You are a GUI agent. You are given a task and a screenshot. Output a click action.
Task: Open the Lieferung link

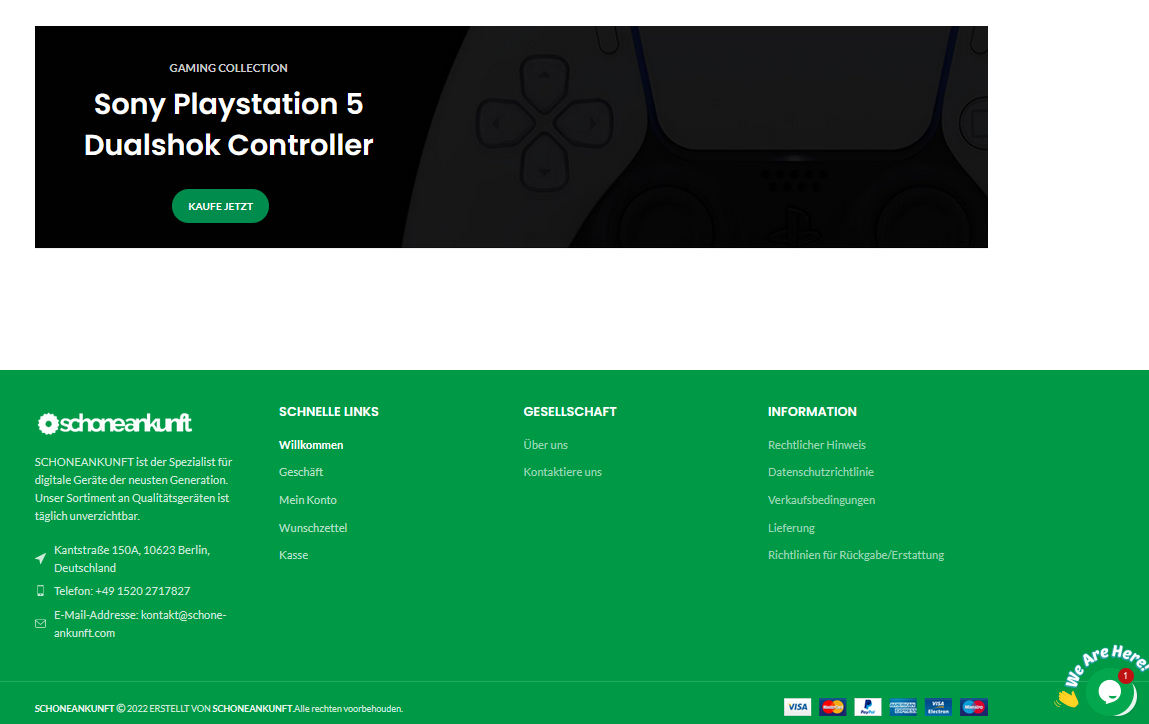pos(791,528)
